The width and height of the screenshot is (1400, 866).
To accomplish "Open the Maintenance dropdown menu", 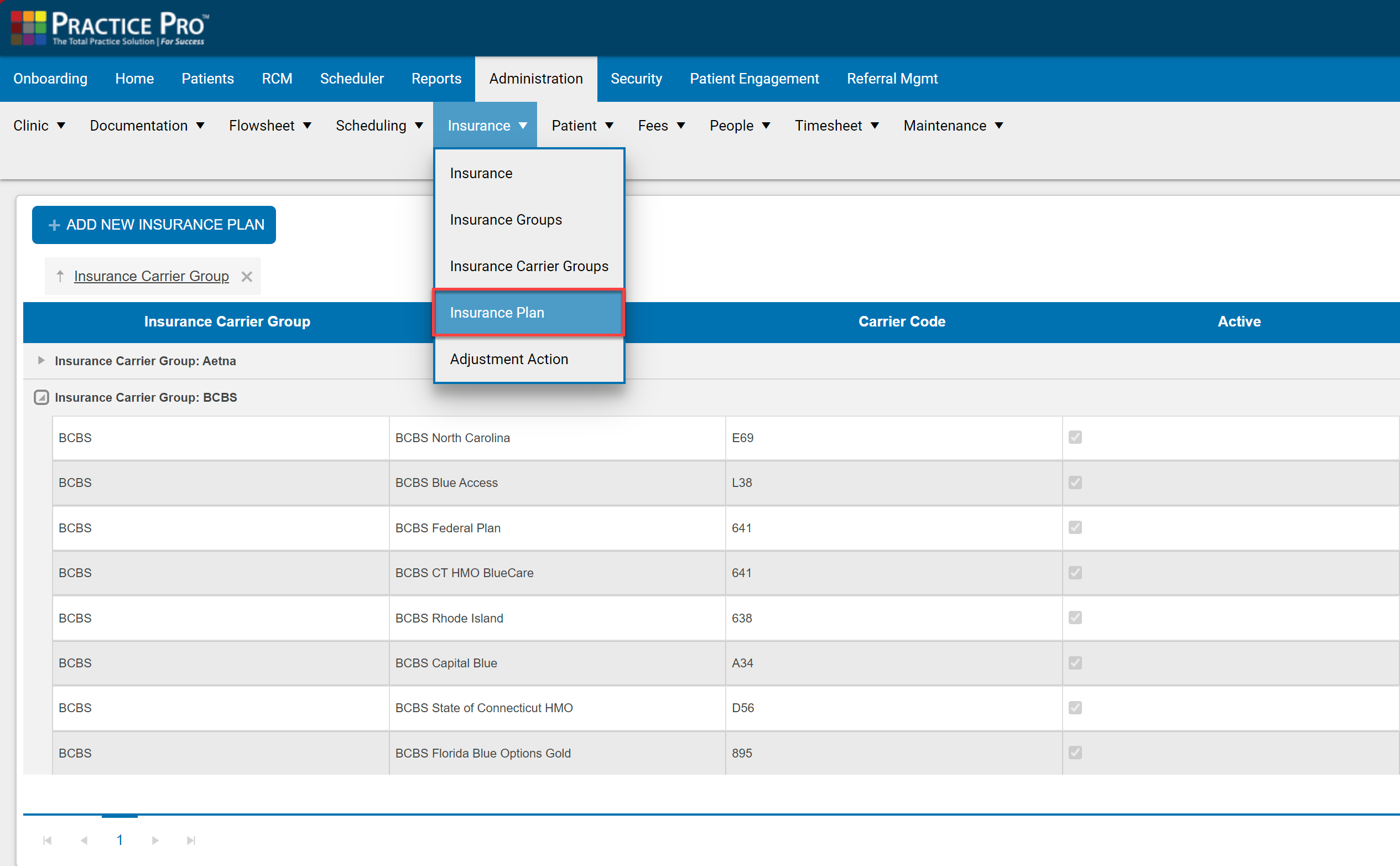I will coord(953,126).
